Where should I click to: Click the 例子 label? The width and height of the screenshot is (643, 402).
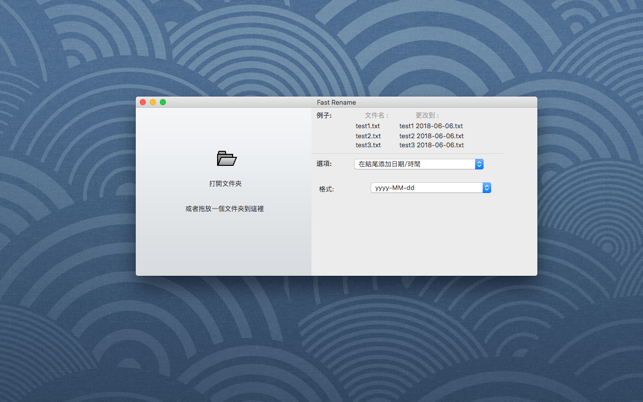click(x=324, y=116)
